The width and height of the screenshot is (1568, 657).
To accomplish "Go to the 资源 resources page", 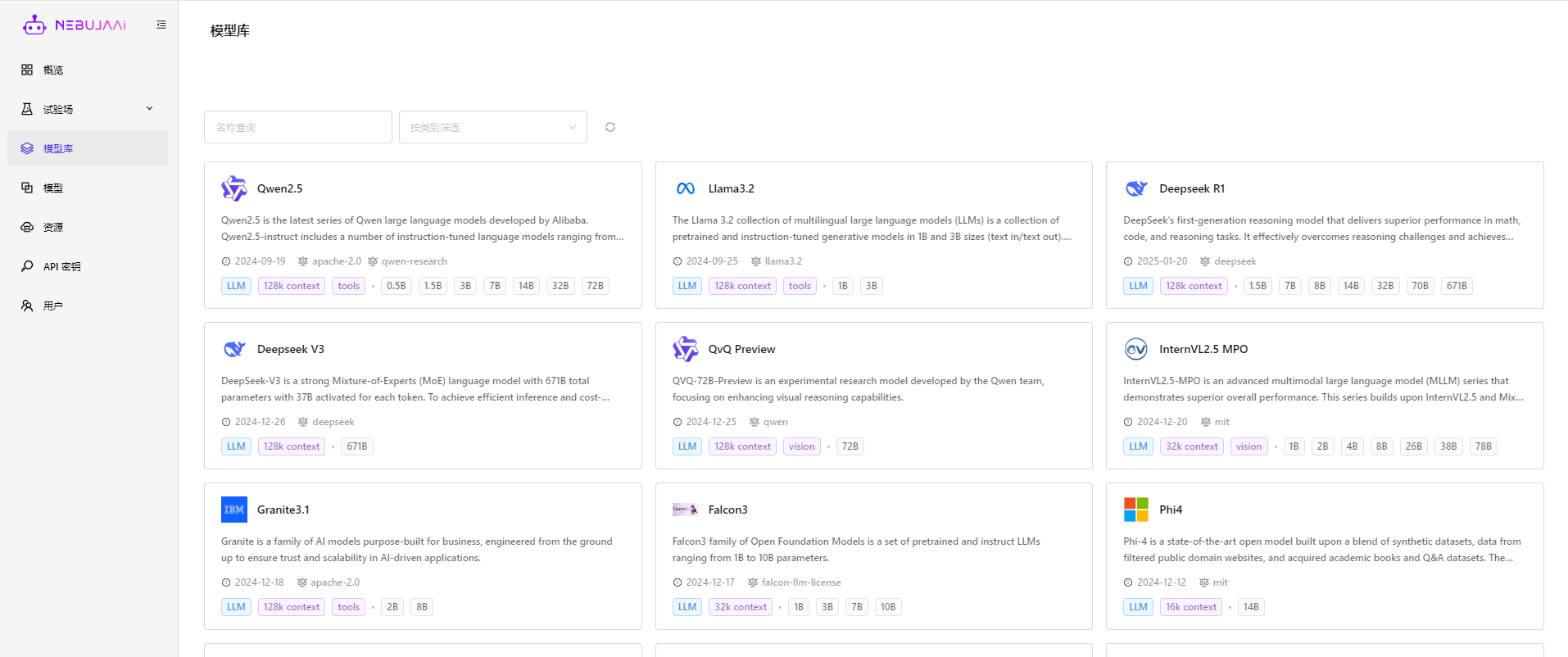I will [53, 227].
